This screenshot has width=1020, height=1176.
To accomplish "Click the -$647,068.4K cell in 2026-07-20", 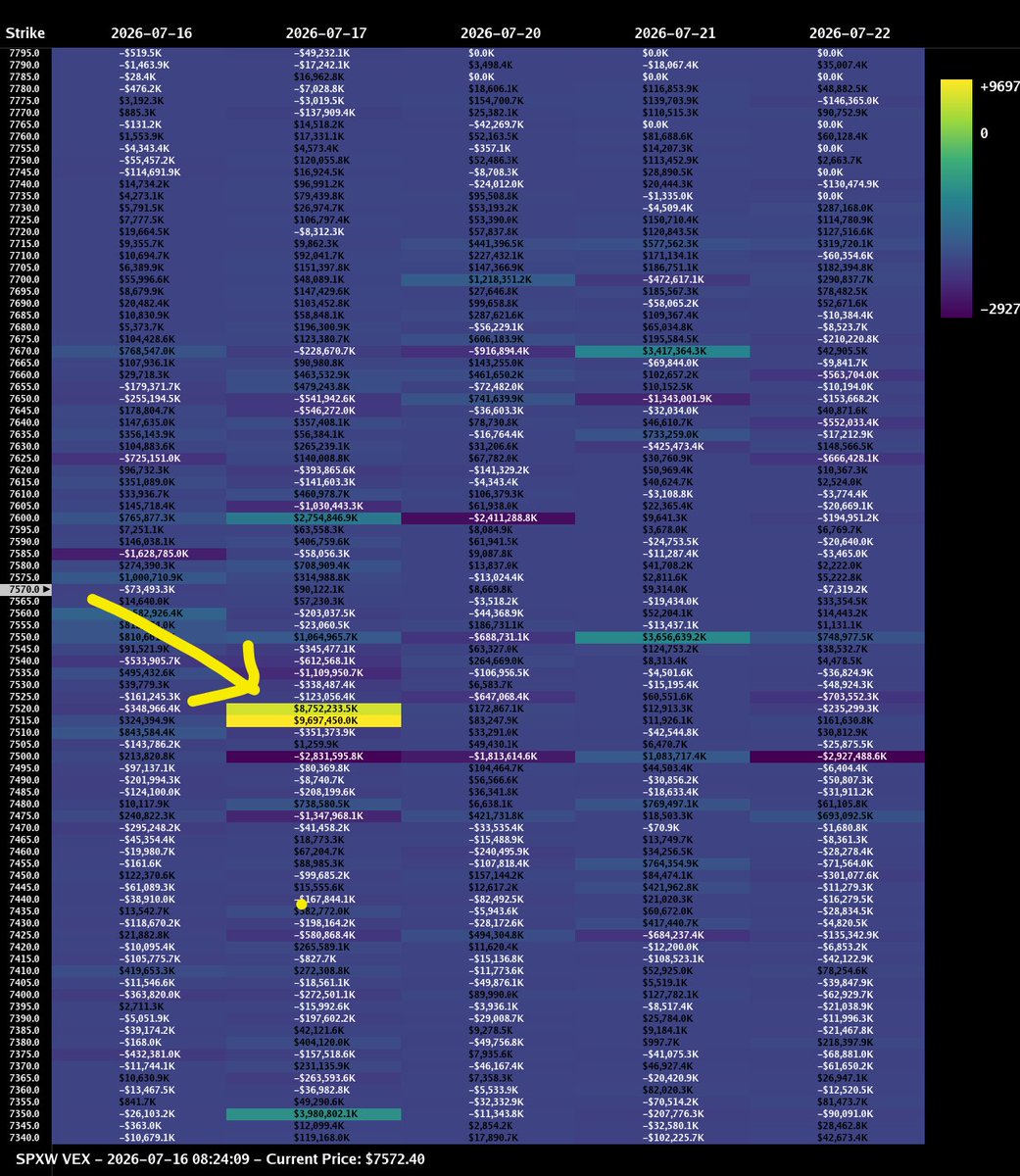I will (489, 697).
